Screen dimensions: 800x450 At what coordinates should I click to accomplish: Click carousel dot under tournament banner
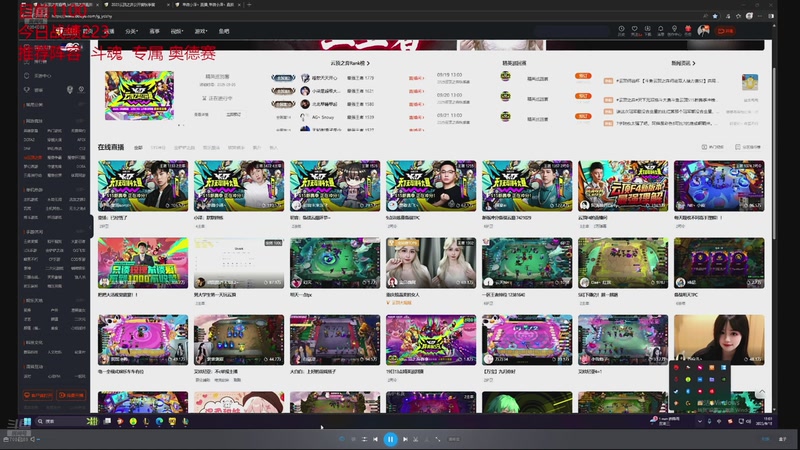click(x=179, y=124)
